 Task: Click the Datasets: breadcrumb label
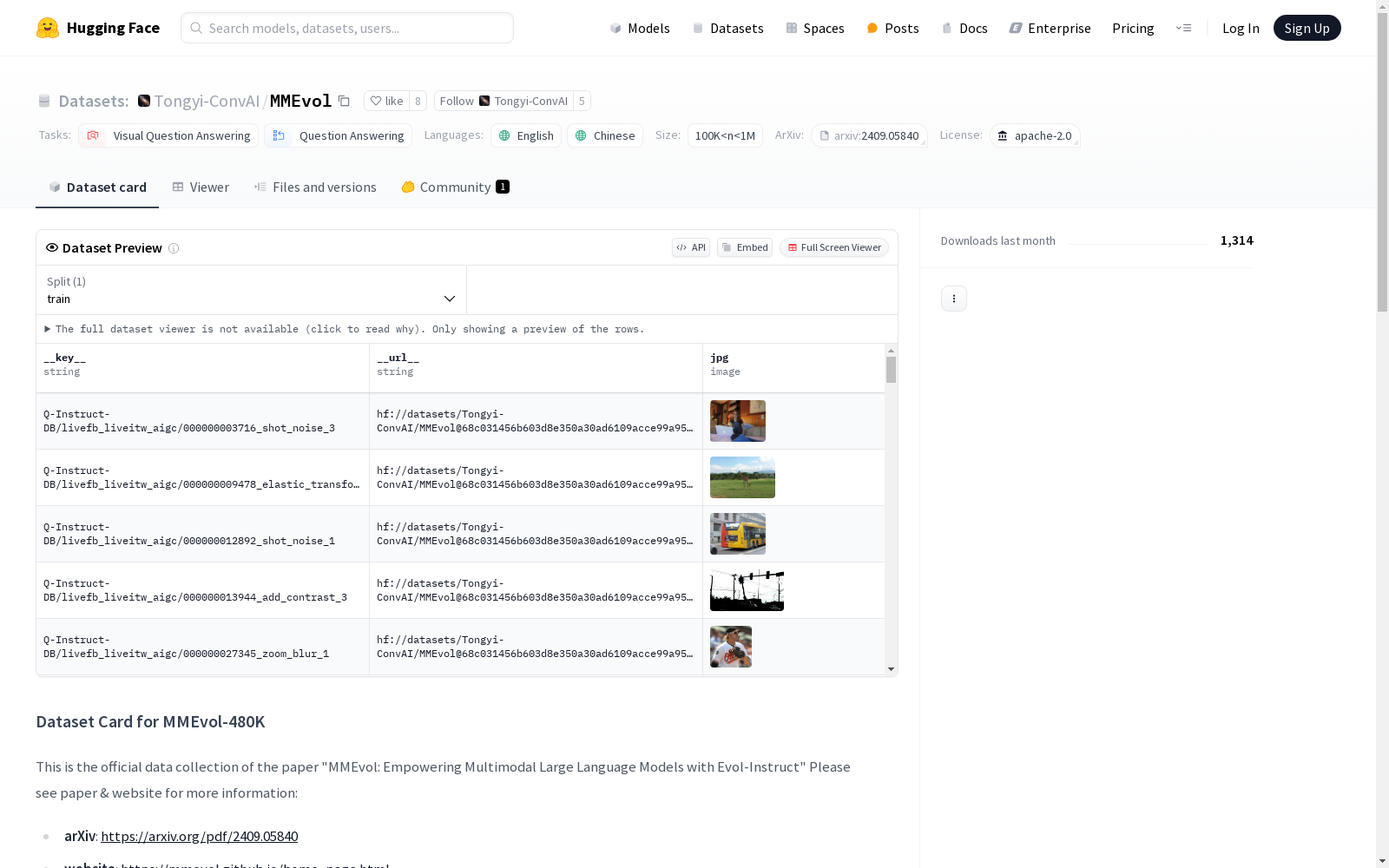tap(94, 101)
